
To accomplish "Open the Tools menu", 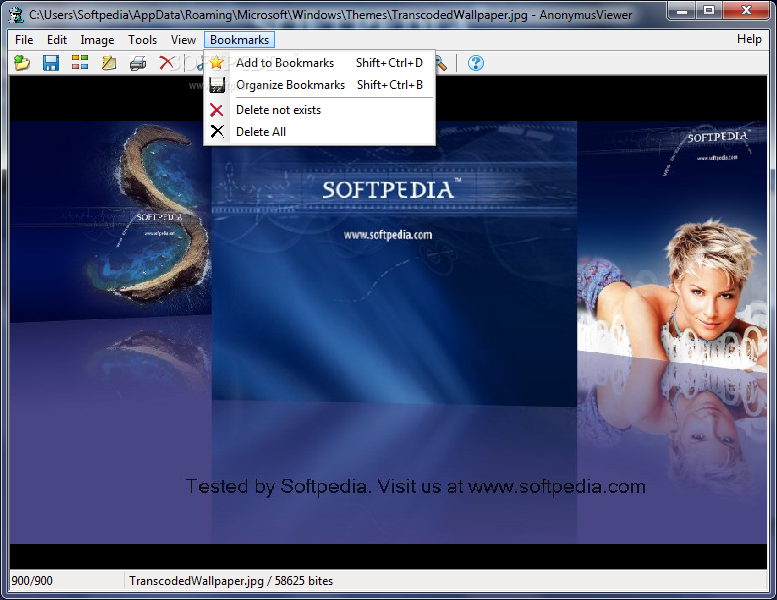I will pyautogui.click(x=142, y=40).
